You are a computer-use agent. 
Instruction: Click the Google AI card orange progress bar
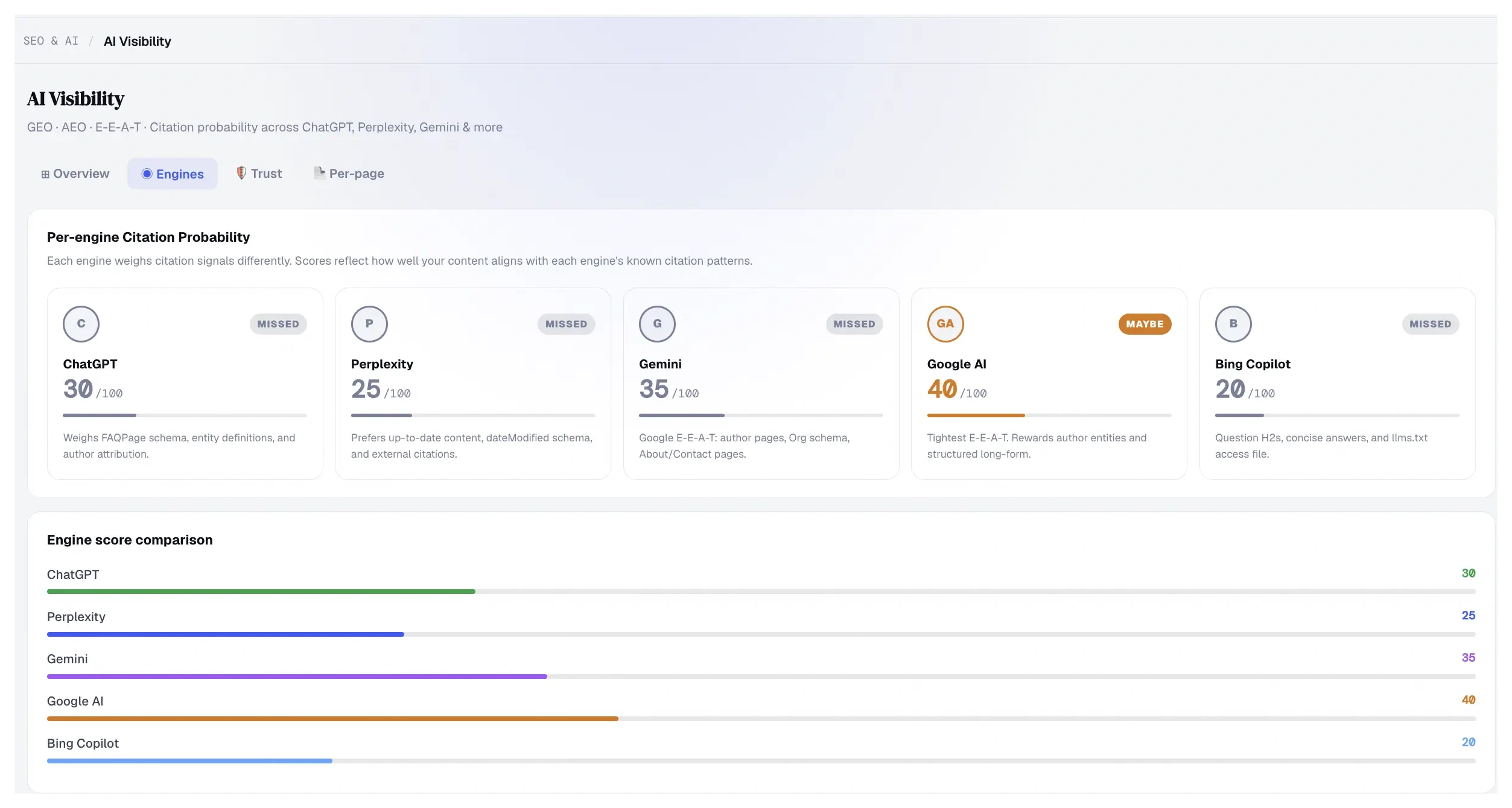coord(1049,415)
